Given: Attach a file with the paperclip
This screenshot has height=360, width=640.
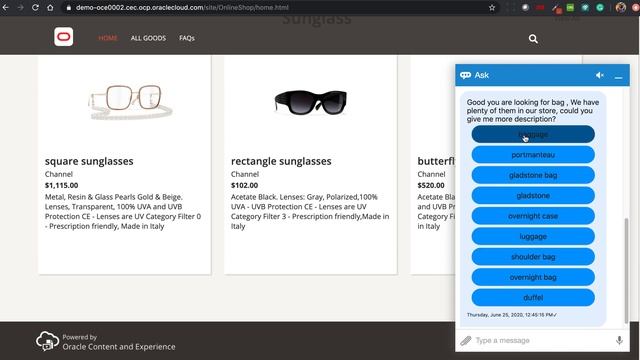Looking at the screenshot, I should (466, 340).
